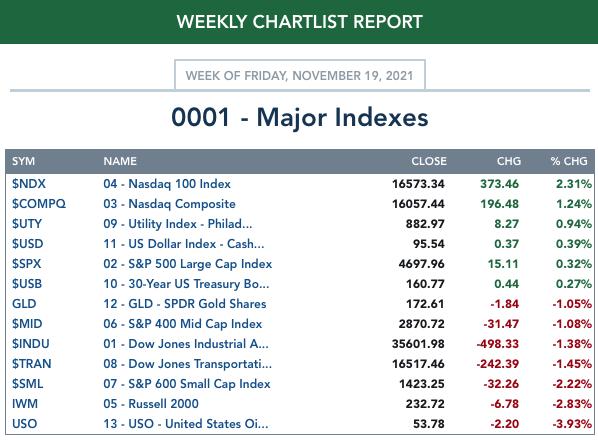Select '06 - S&P 400 Mid Cap Index'

coord(183,324)
